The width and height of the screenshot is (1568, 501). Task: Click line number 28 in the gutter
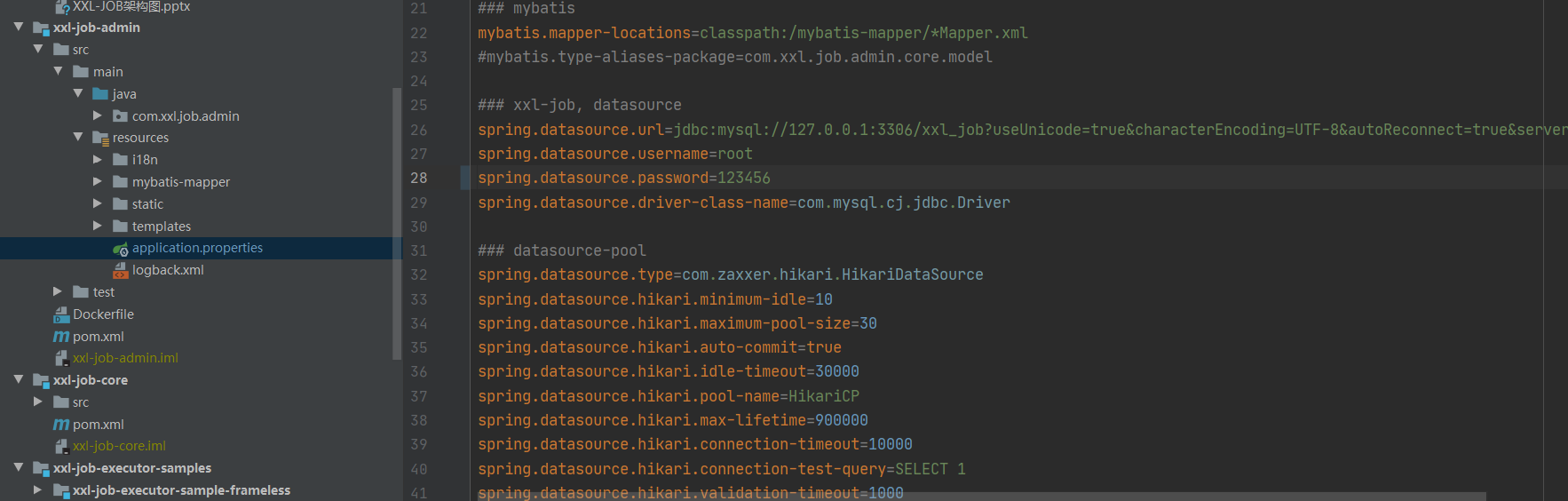(x=418, y=178)
